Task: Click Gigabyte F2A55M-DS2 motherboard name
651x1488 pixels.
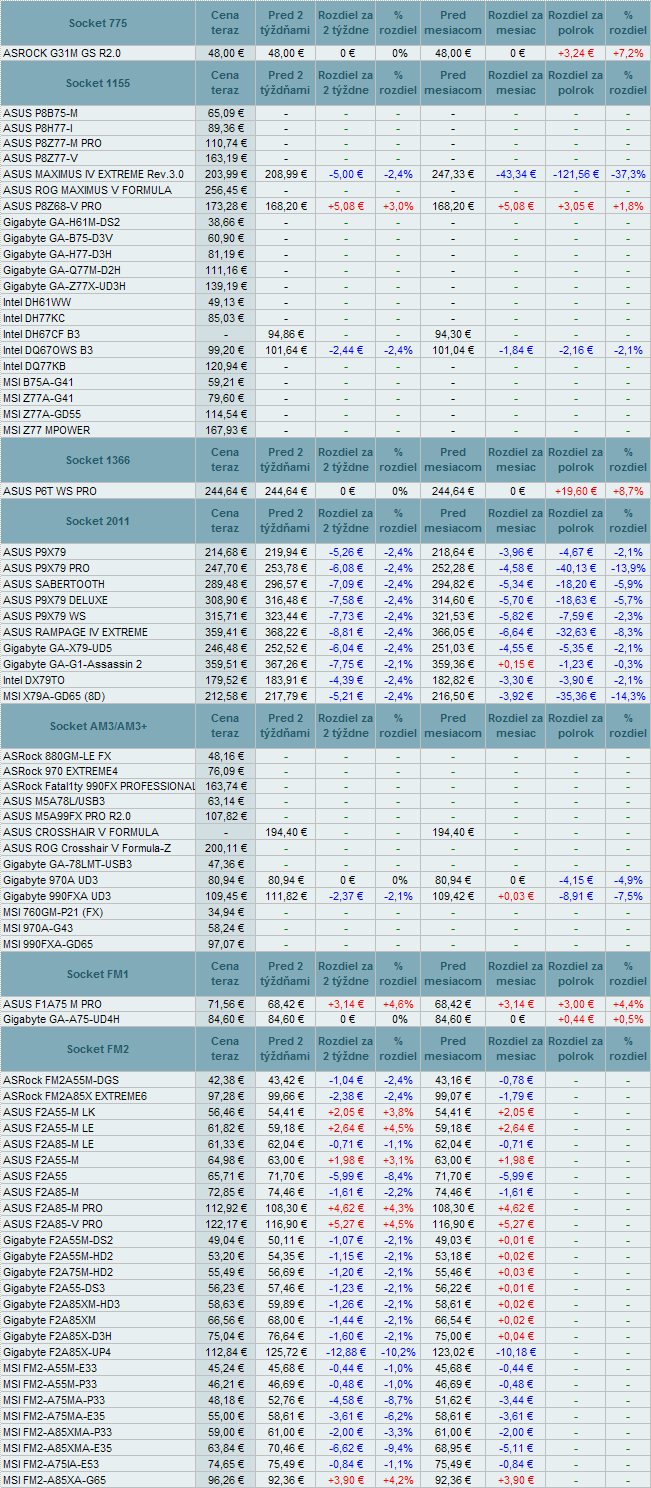Action: [x=58, y=1239]
